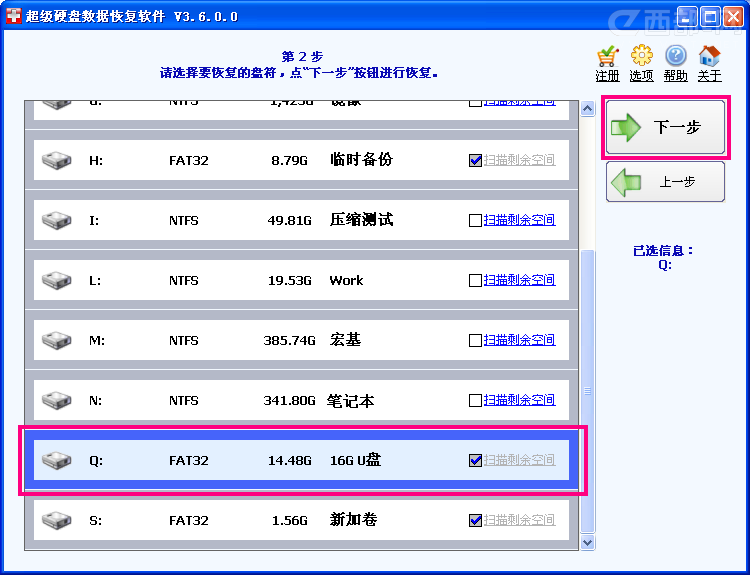Check 扫描剩余空间 for L: Work drive
Image resolution: width=750 pixels, height=575 pixels.
click(x=475, y=280)
